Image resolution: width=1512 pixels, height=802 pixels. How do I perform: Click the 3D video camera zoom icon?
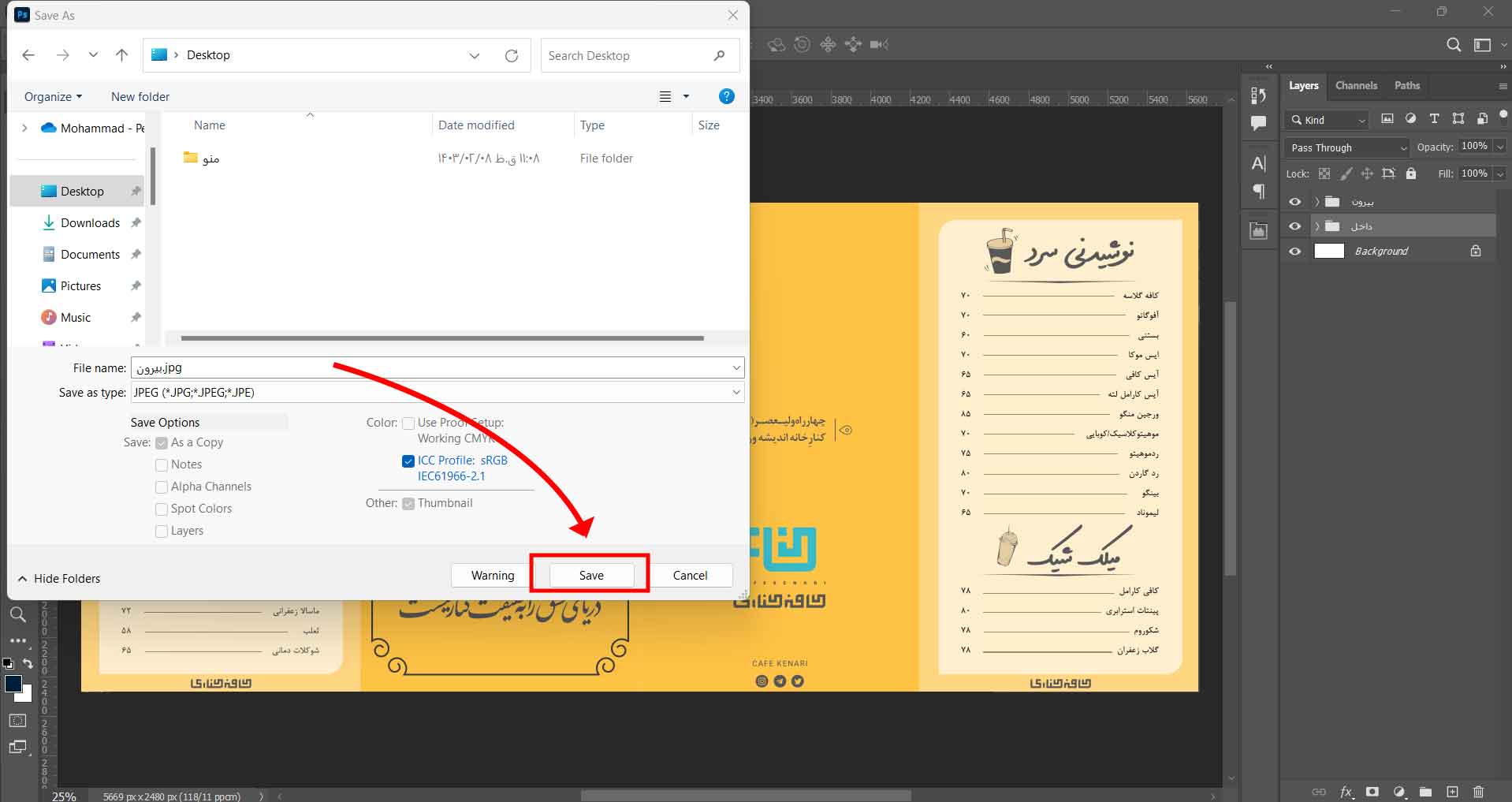tap(879, 45)
